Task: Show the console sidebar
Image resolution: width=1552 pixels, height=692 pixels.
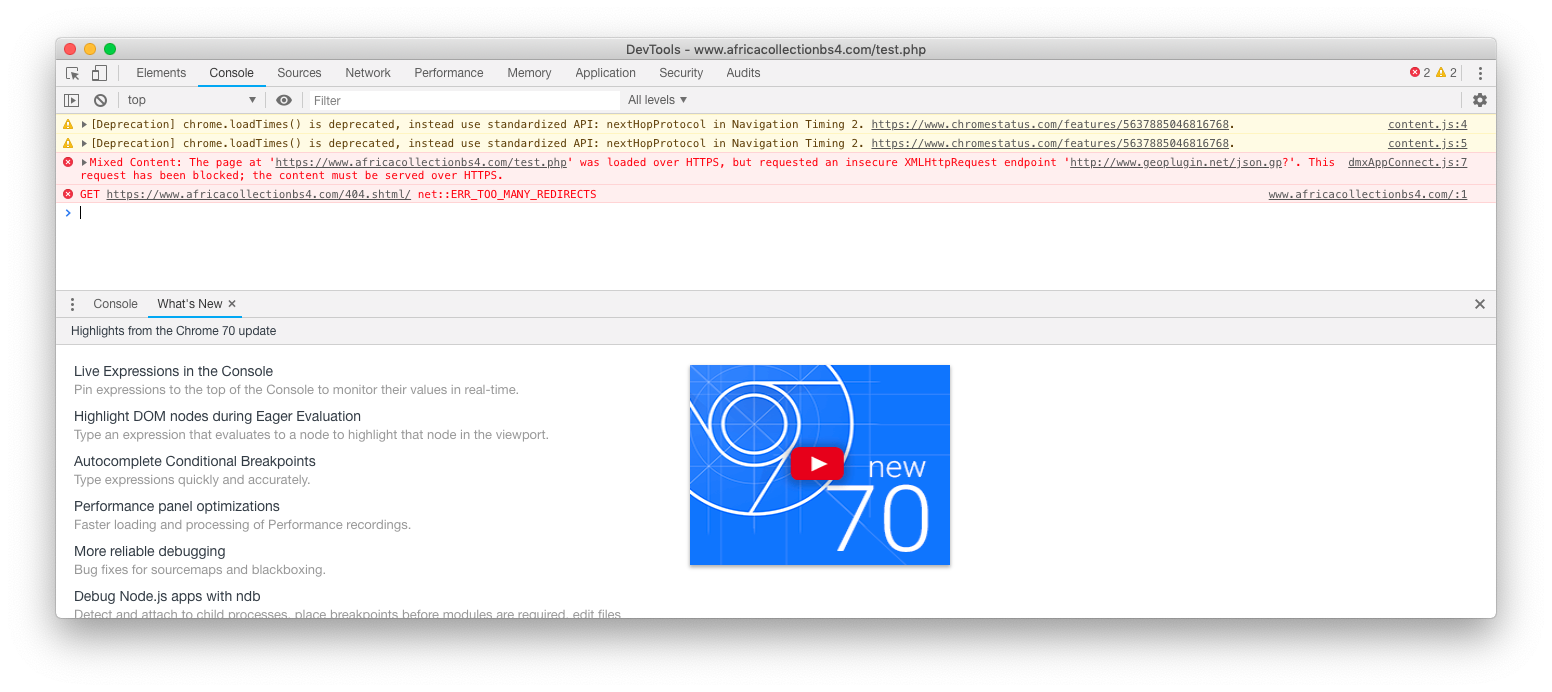Action: (x=71, y=100)
